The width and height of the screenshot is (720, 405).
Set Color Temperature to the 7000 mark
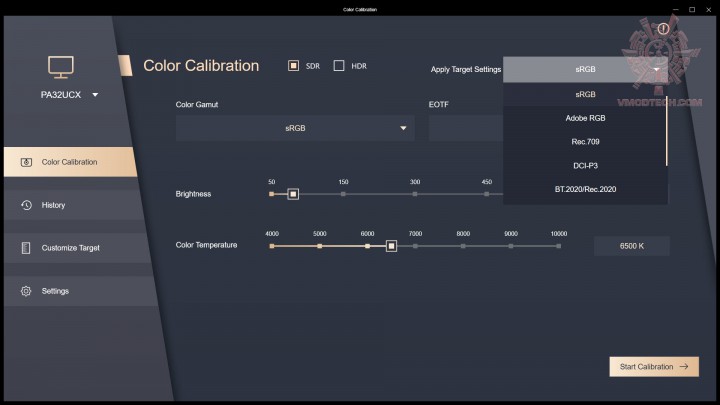(x=415, y=246)
